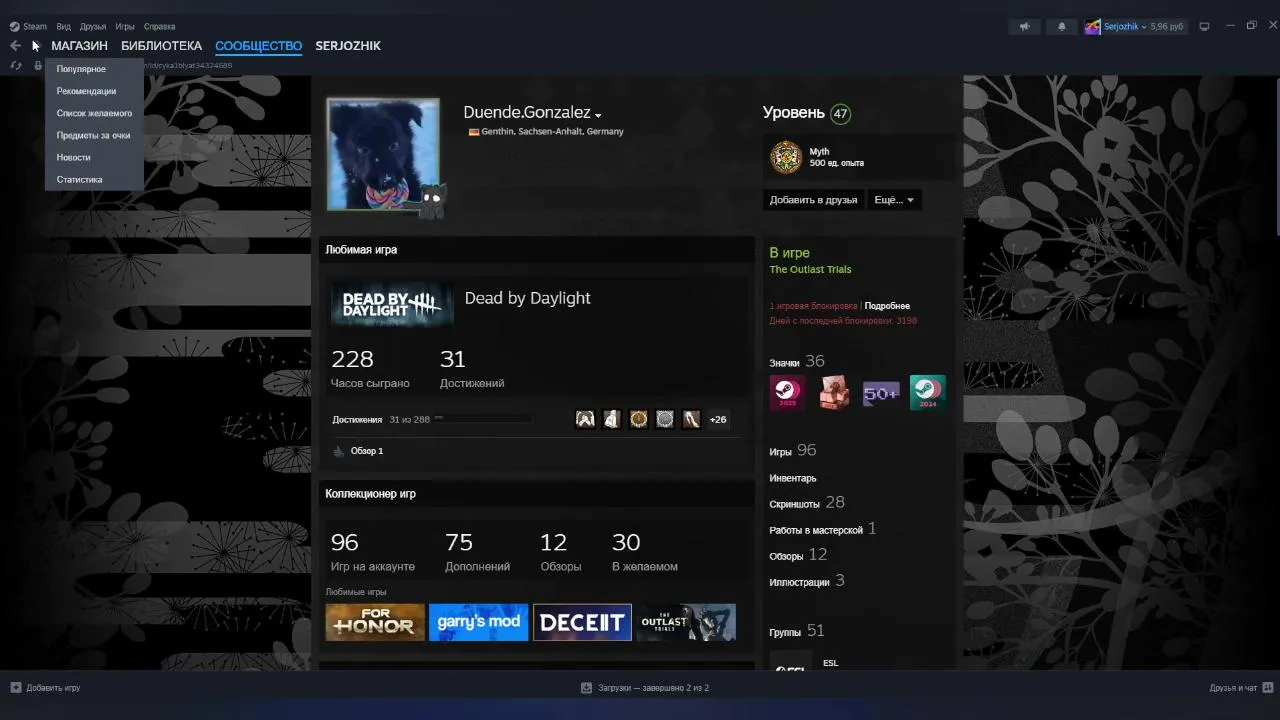Open the Значки badges link

[797, 362]
